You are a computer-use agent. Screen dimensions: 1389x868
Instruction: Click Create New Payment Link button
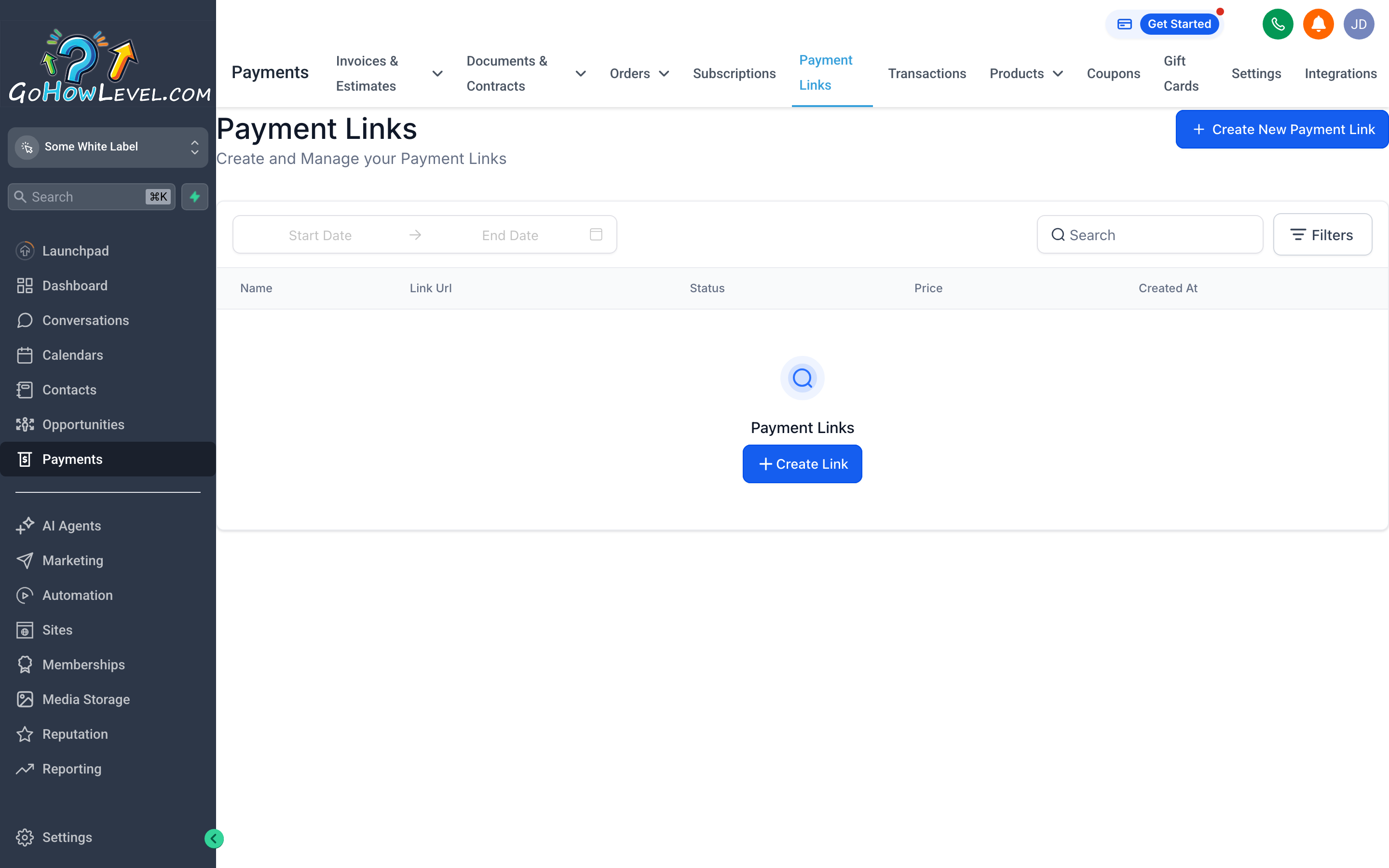coord(1281,129)
